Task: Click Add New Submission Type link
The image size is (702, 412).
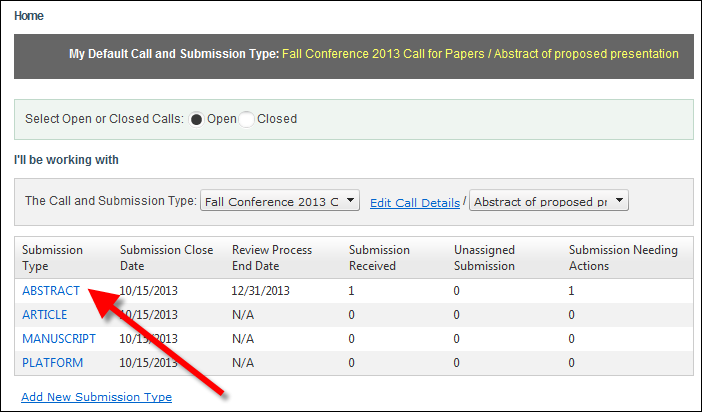Action: 97,397
